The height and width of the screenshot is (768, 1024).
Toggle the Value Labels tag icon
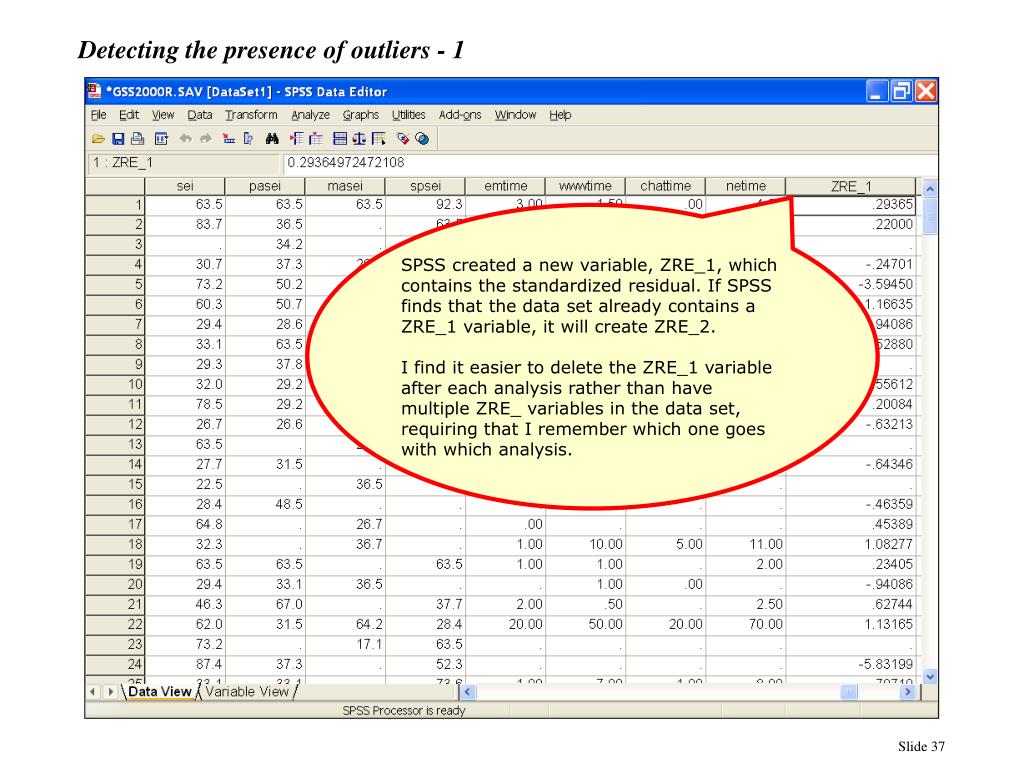403,138
